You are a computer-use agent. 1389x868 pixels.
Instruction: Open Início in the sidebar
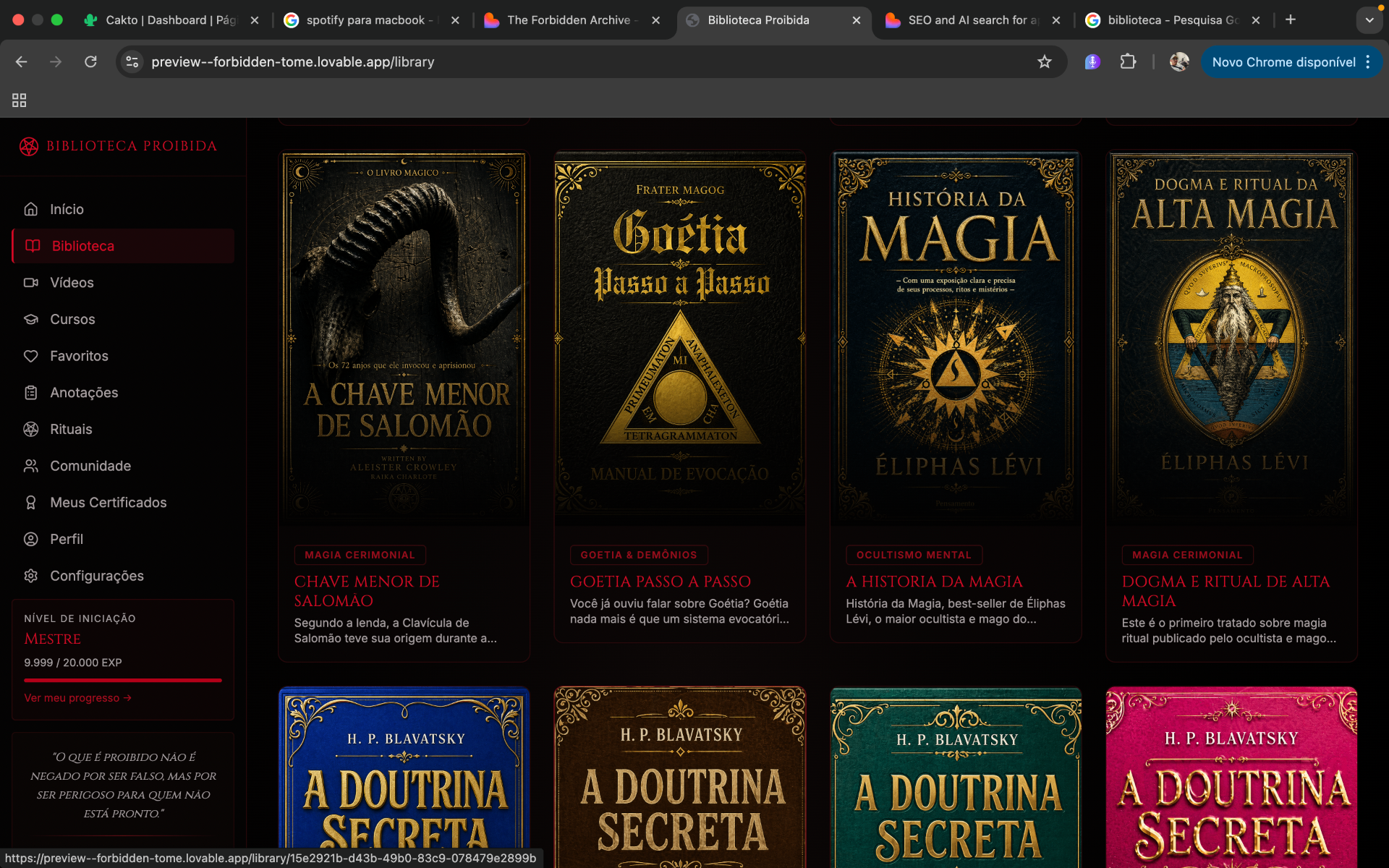coord(123,209)
